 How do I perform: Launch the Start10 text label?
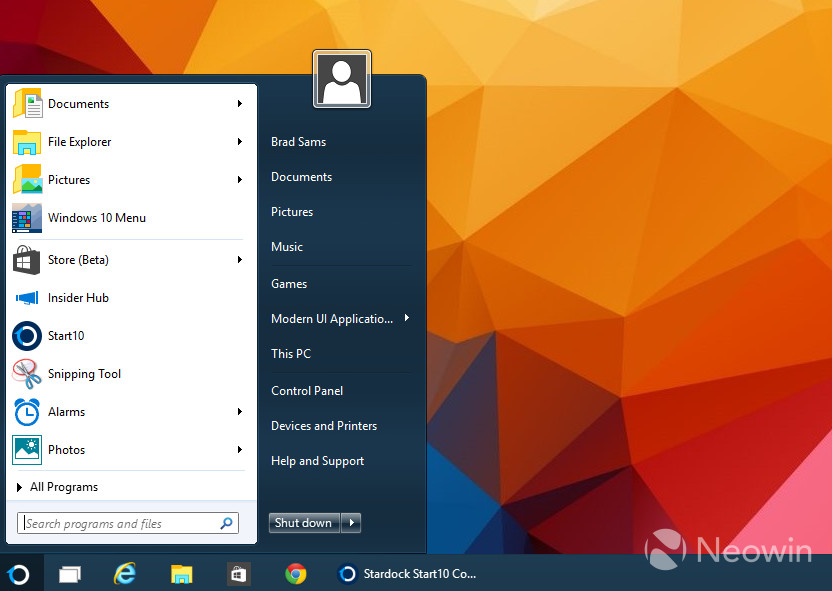click(x=66, y=336)
